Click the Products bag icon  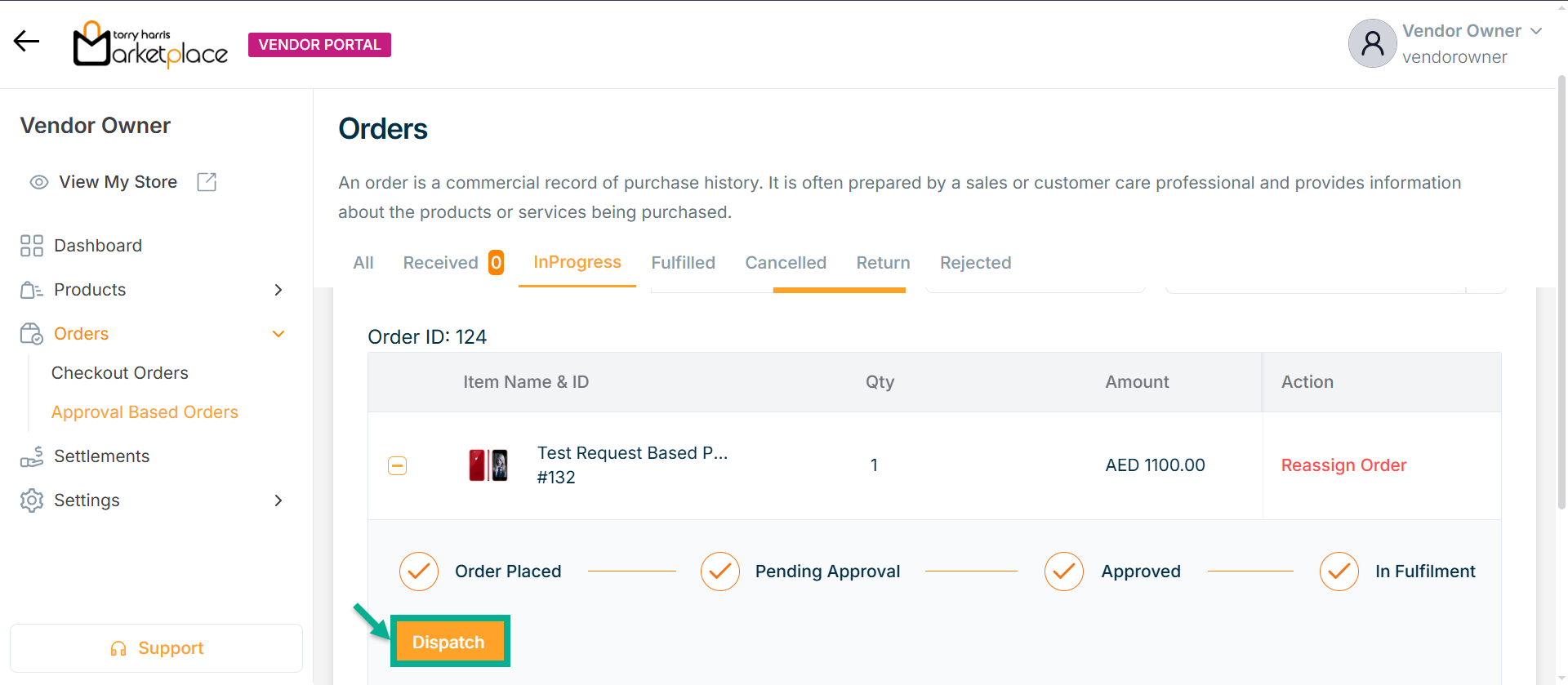31,290
